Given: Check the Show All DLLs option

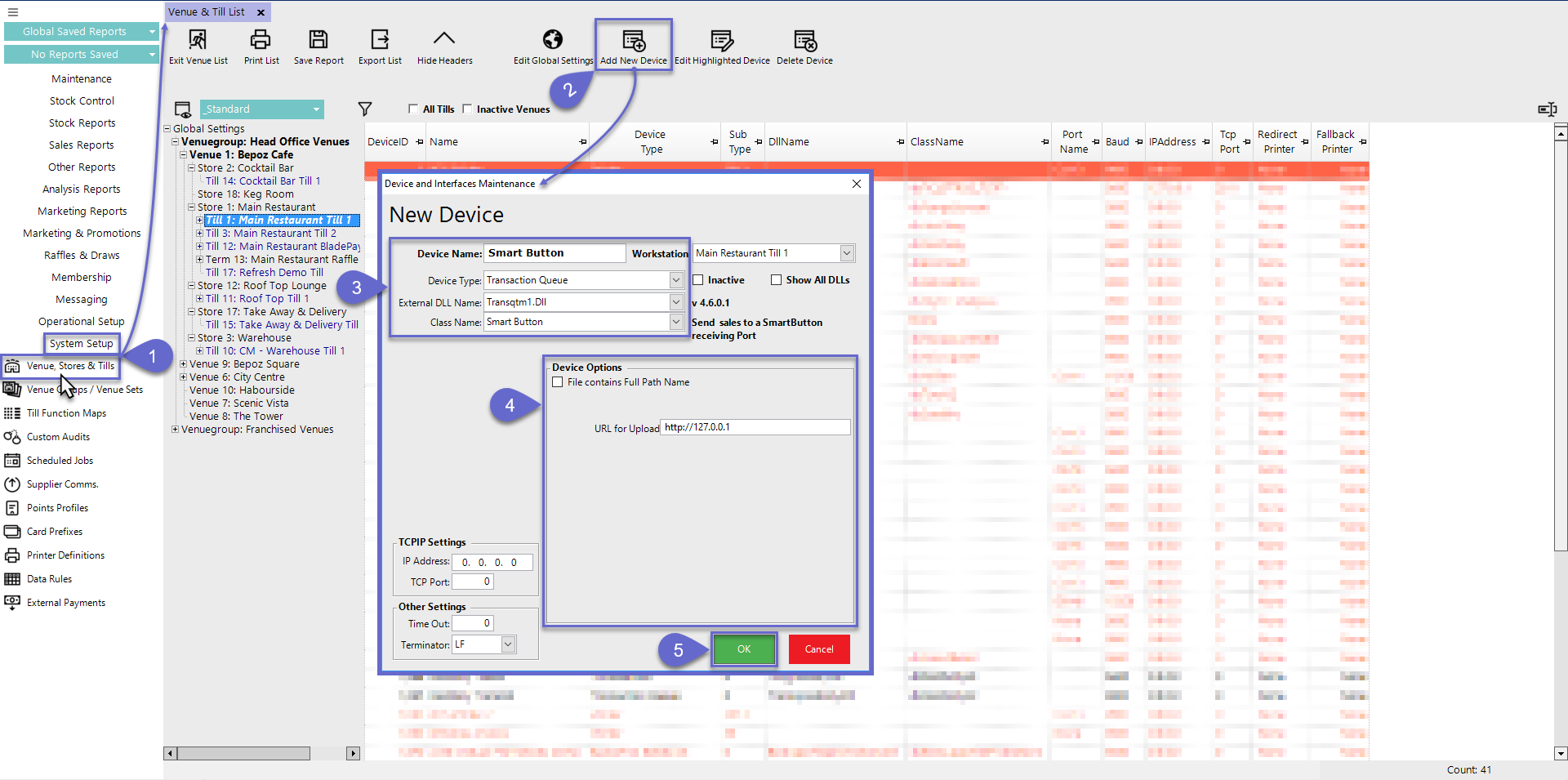Looking at the screenshot, I should pos(777,280).
